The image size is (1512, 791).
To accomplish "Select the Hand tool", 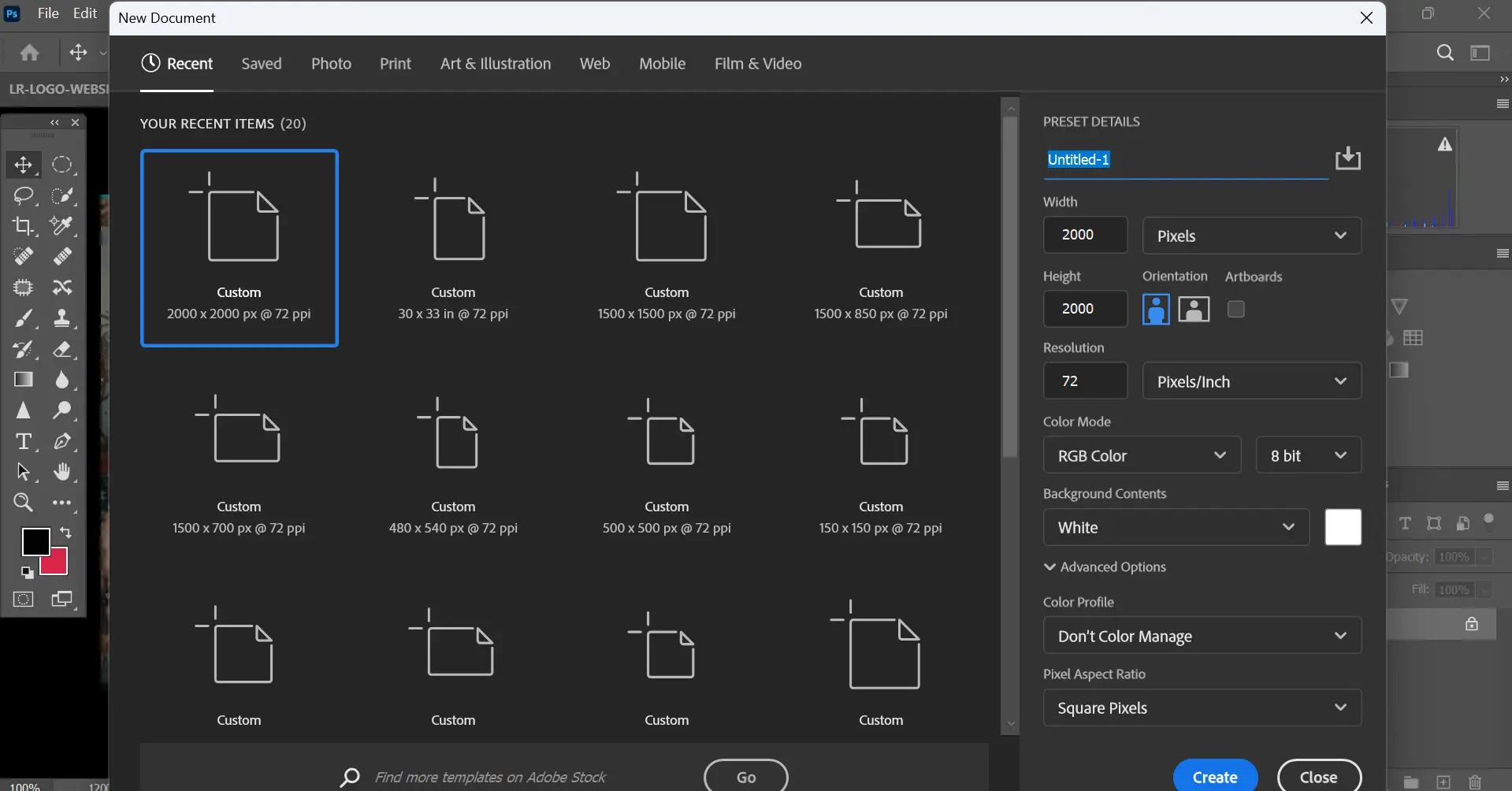I will click(x=62, y=472).
